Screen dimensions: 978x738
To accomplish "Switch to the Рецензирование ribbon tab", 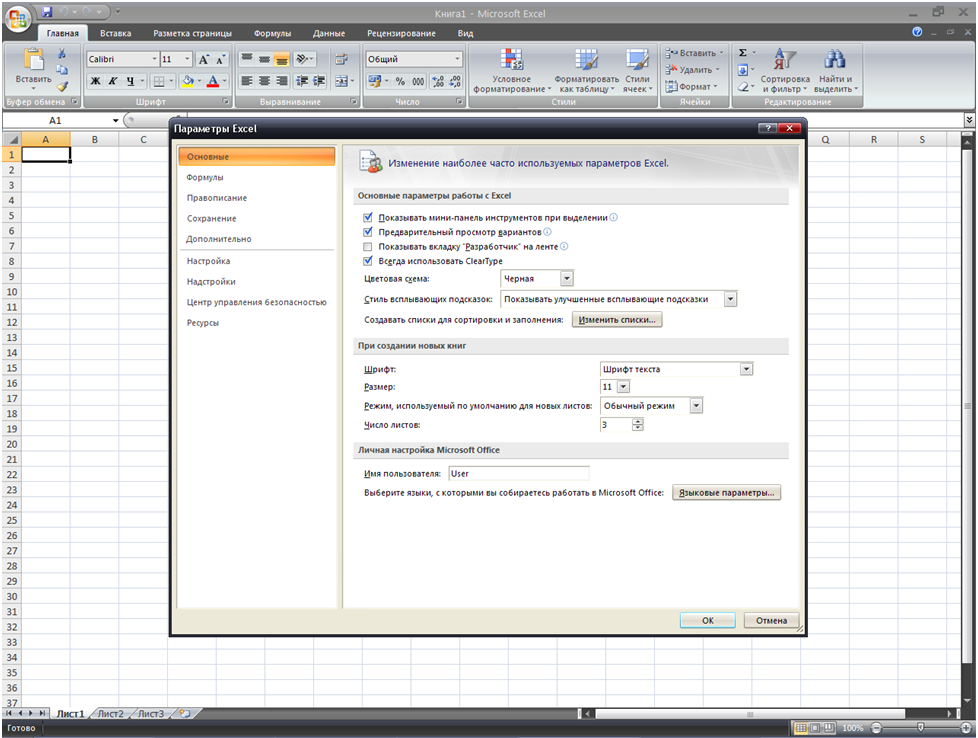I will tap(401, 33).
